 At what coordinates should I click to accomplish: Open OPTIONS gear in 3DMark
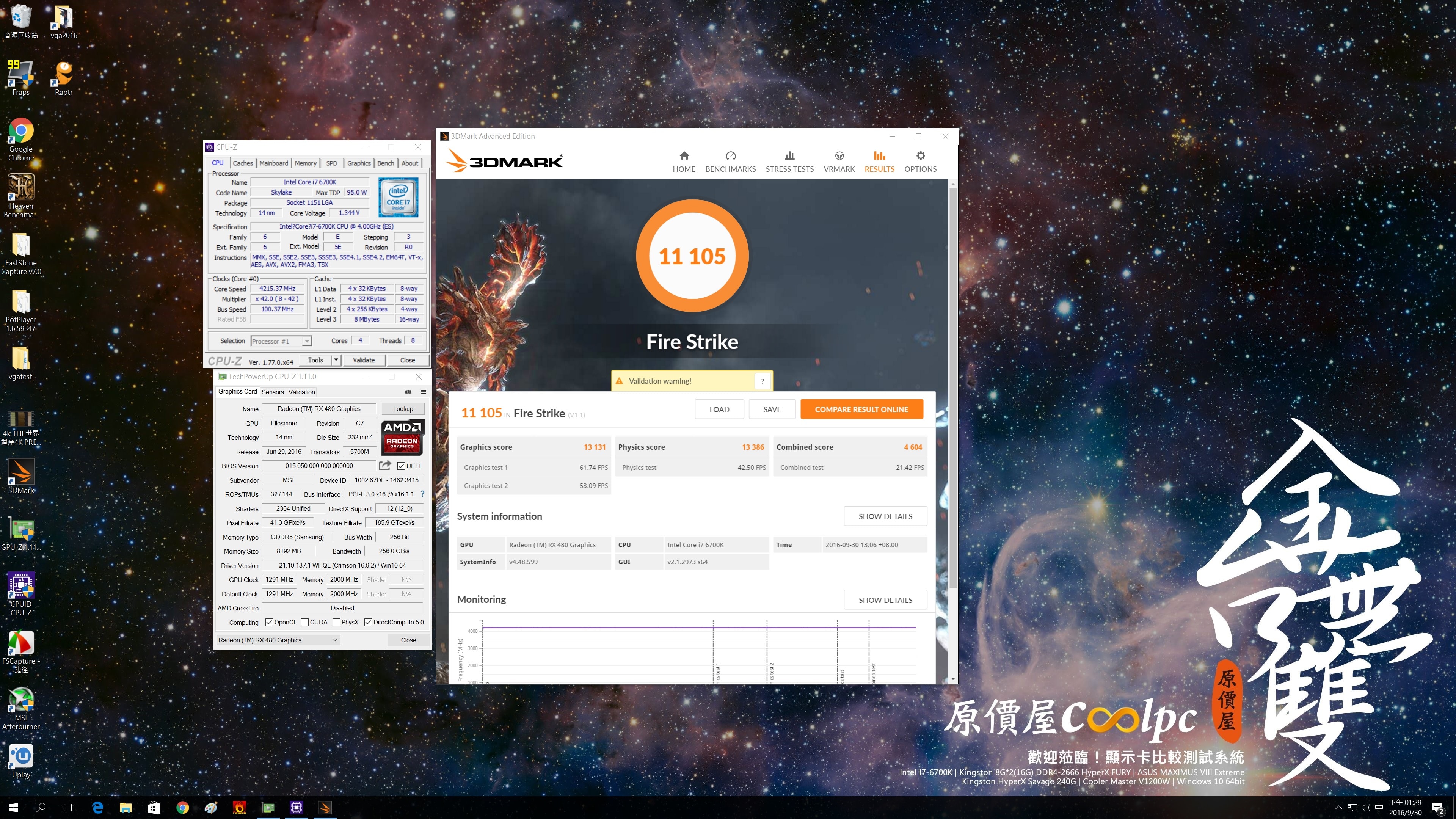coord(920,162)
